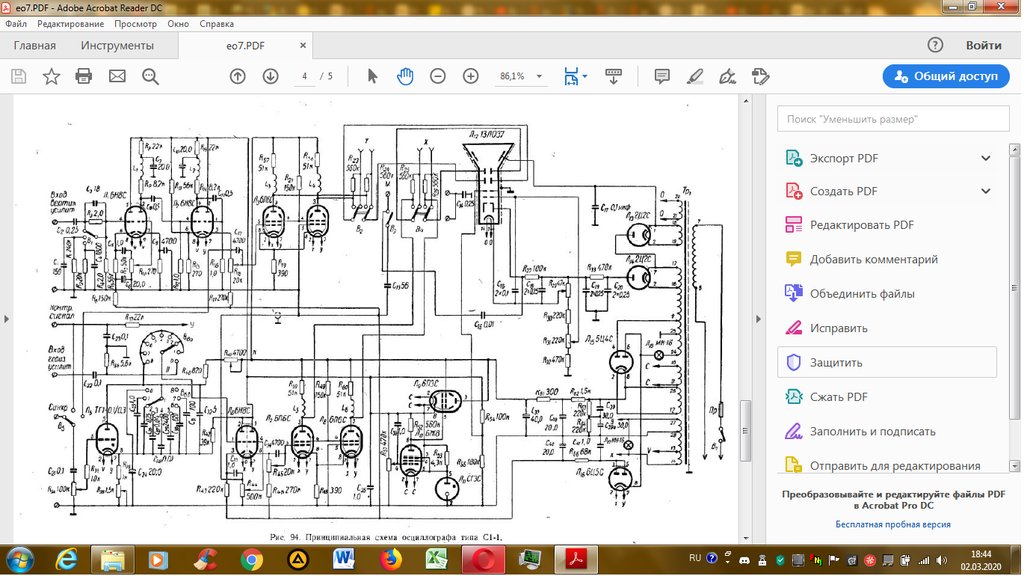Expand the Создать PDF tool chevron

click(985, 191)
